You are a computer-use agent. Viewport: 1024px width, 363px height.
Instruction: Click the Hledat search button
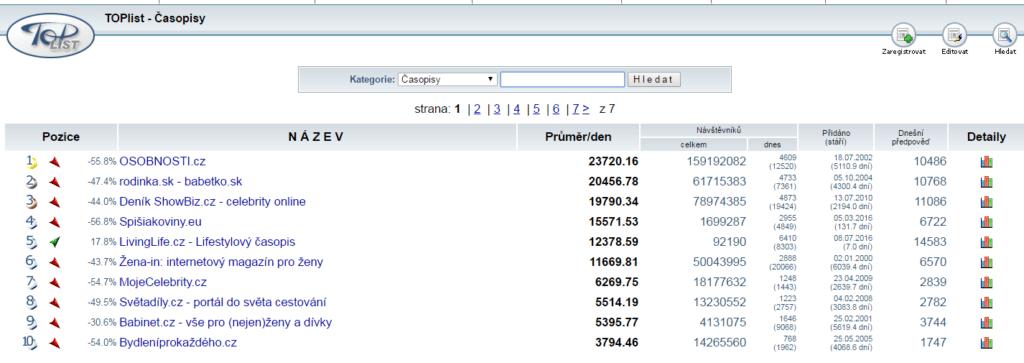tap(654, 80)
